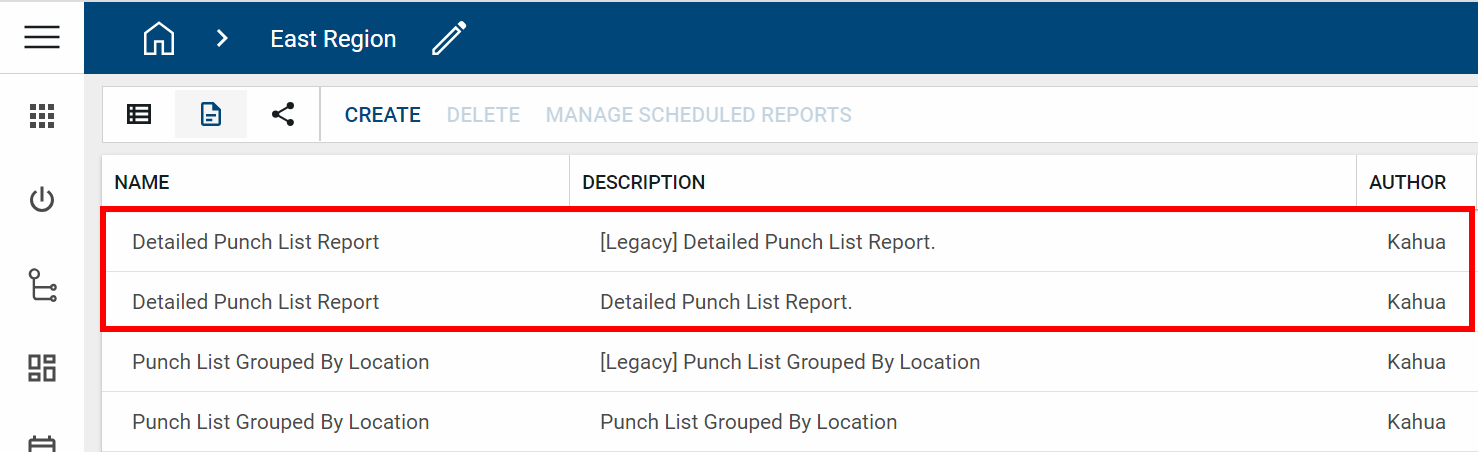
Task: Go to the Home icon
Action: click(x=159, y=39)
